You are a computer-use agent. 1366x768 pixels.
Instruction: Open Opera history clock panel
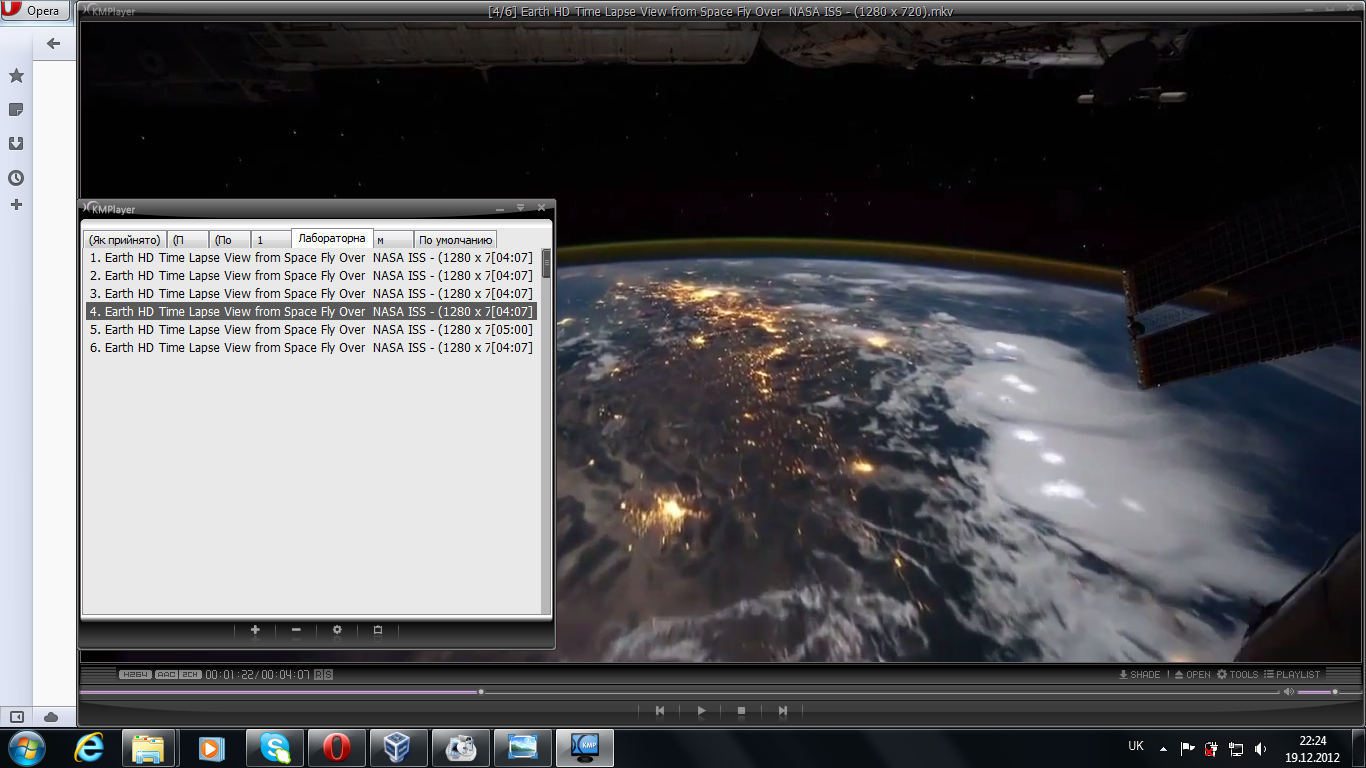pyautogui.click(x=16, y=178)
